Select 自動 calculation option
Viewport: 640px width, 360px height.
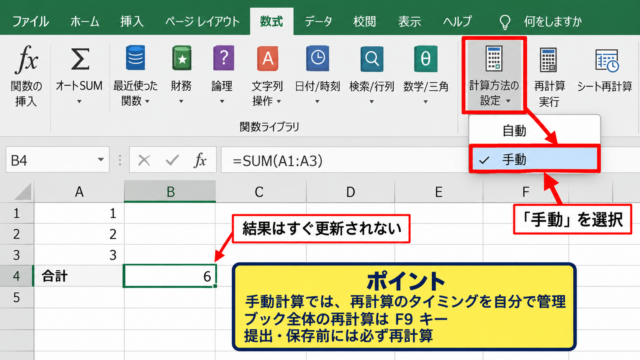pyautogui.click(x=534, y=131)
